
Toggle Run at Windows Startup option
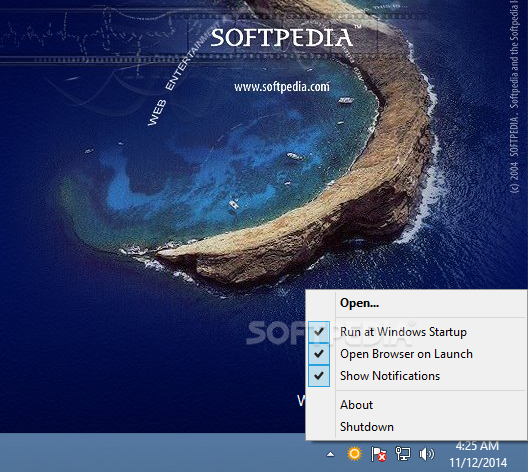(416, 332)
